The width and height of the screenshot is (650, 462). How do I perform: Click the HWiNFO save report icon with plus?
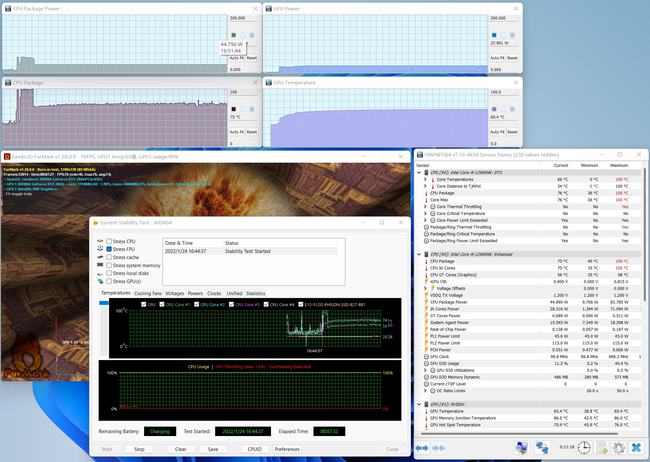coord(603,448)
